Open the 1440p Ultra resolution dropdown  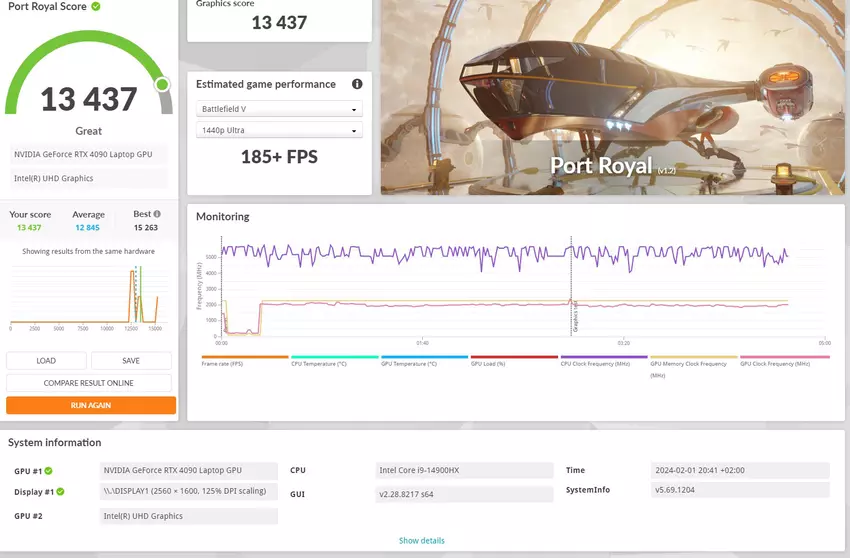tap(279, 130)
